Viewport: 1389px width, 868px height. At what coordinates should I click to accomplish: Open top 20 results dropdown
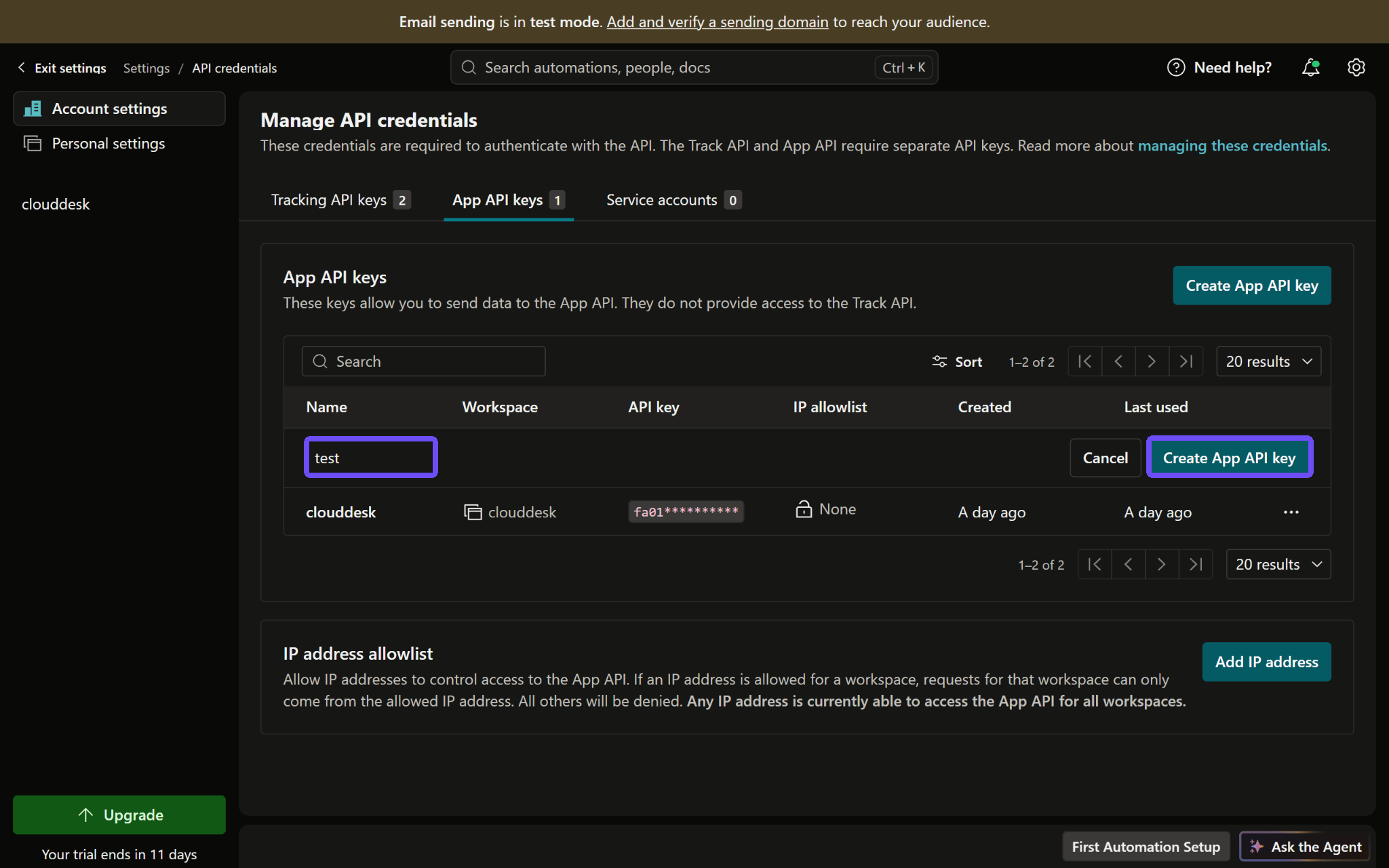pos(1268,361)
